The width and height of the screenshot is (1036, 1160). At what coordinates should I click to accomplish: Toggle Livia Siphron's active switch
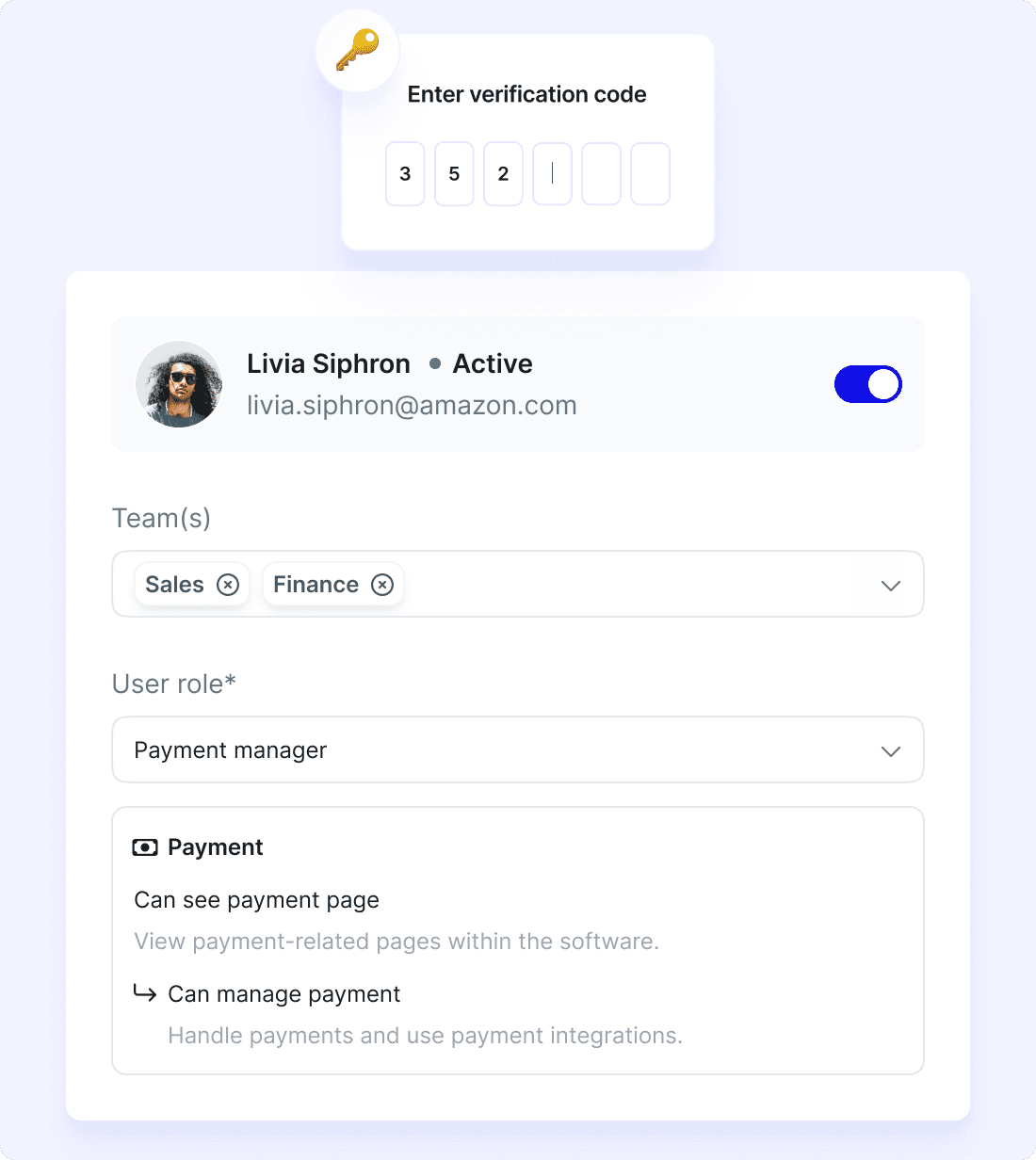tap(867, 384)
